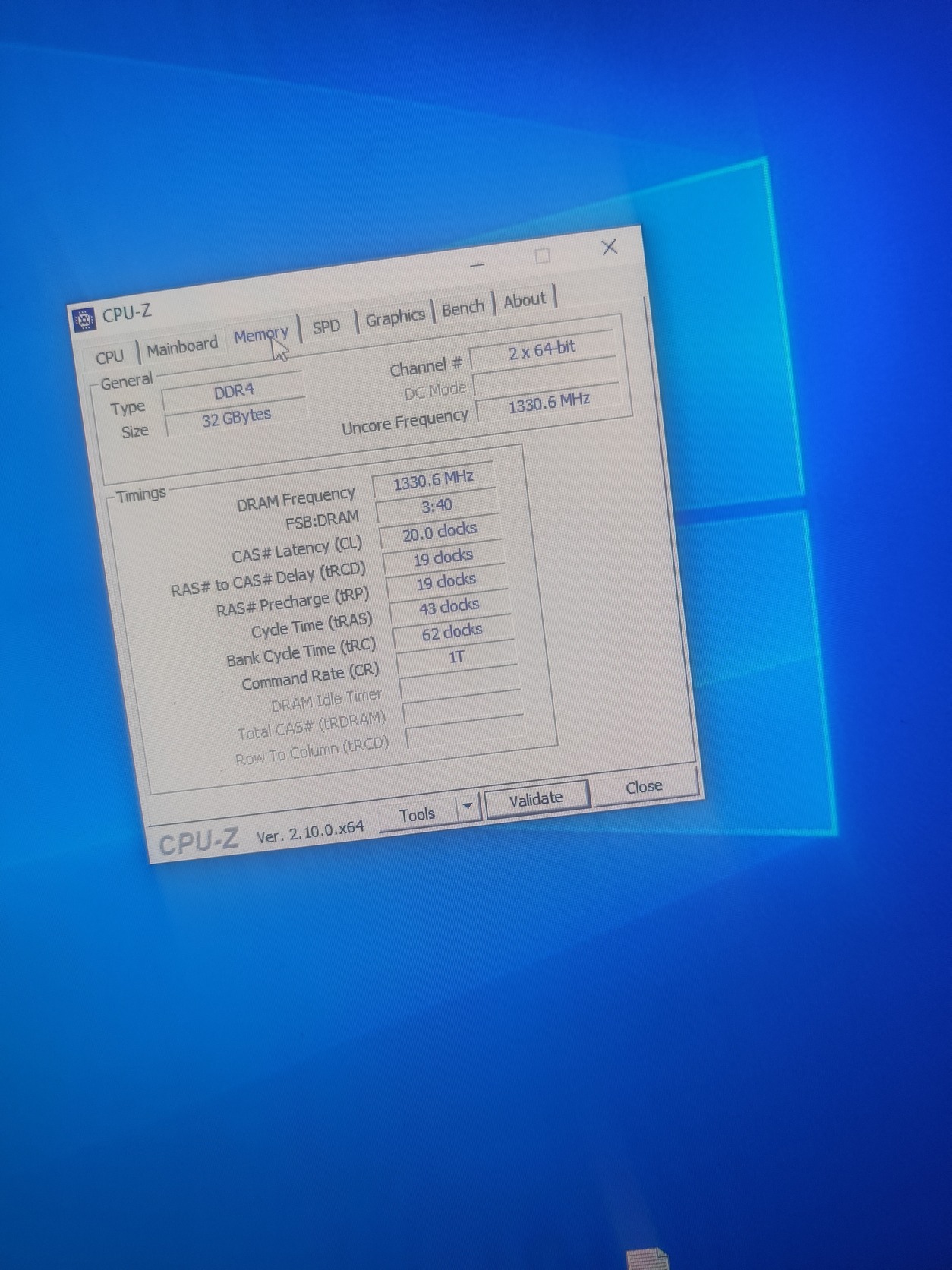Viewport: 952px width, 1270px height.
Task: Click the DDR4 type field
Action: (234, 390)
